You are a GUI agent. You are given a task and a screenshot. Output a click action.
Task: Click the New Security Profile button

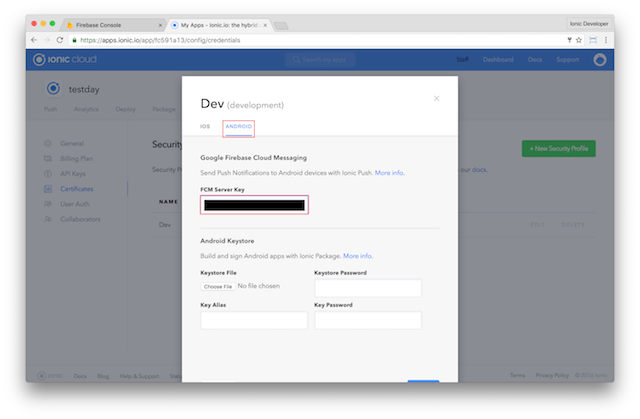point(558,148)
